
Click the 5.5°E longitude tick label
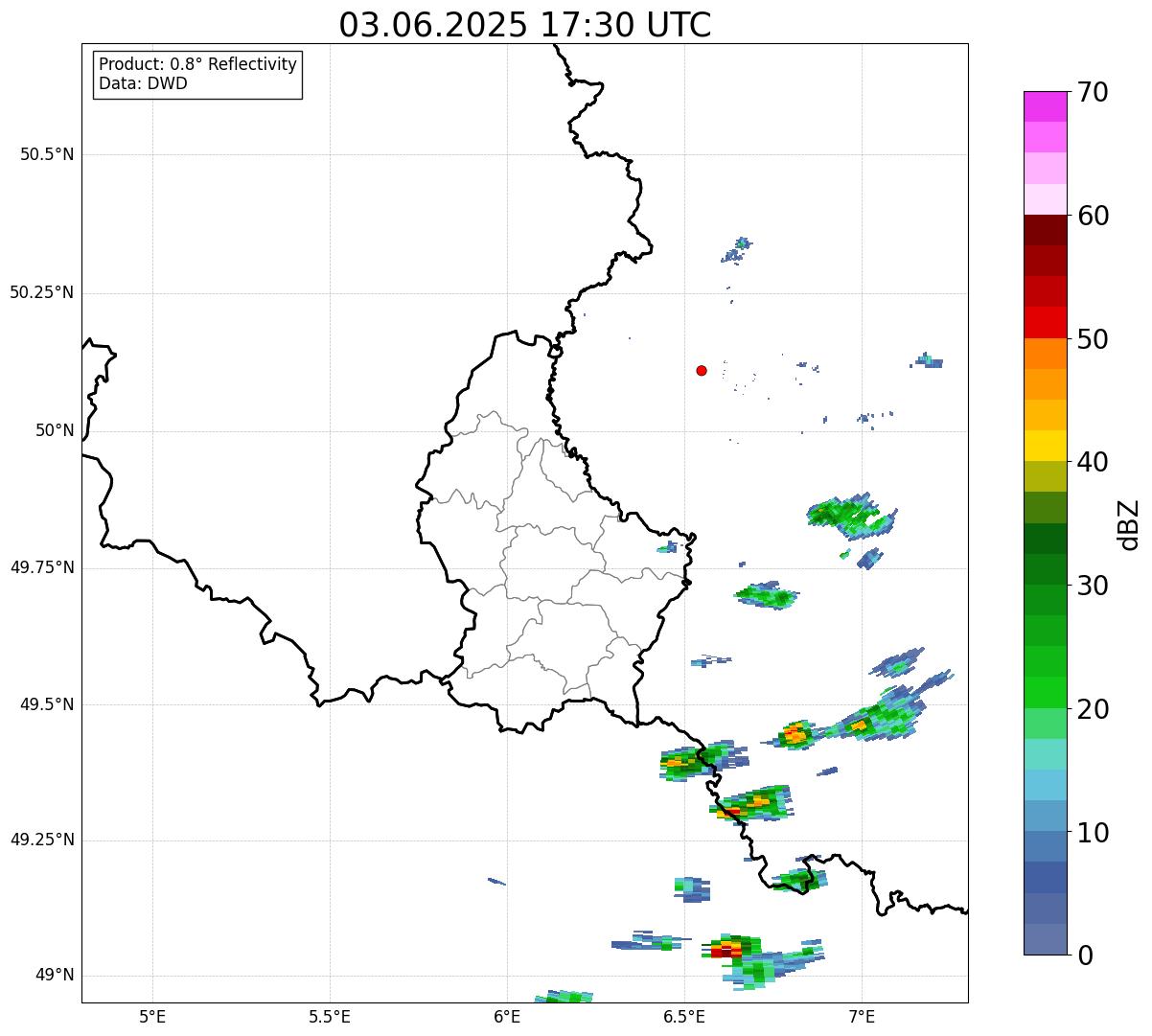point(330,1017)
